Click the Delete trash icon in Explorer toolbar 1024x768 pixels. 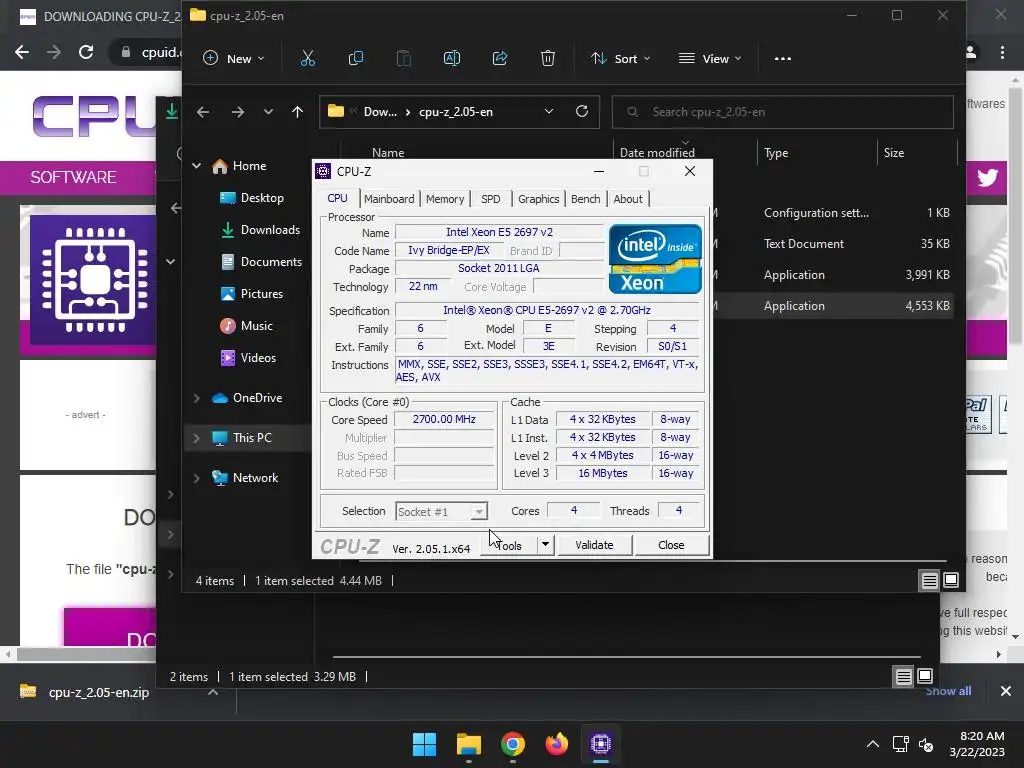click(x=548, y=59)
